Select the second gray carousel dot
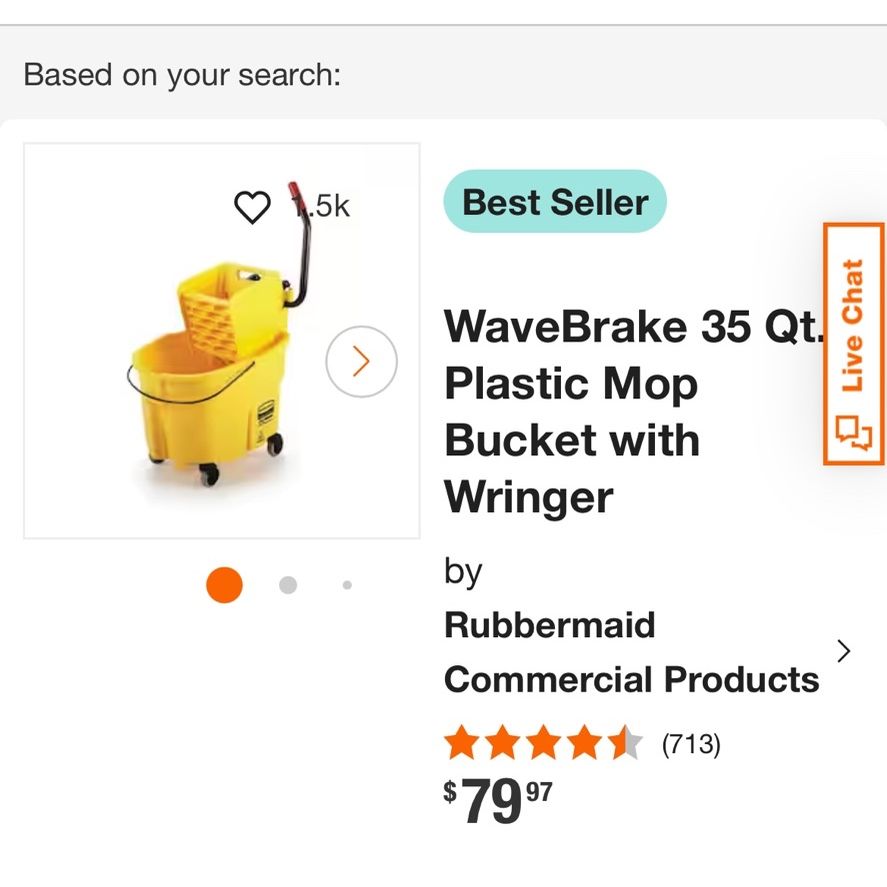This screenshot has height=887, width=887. click(x=288, y=585)
